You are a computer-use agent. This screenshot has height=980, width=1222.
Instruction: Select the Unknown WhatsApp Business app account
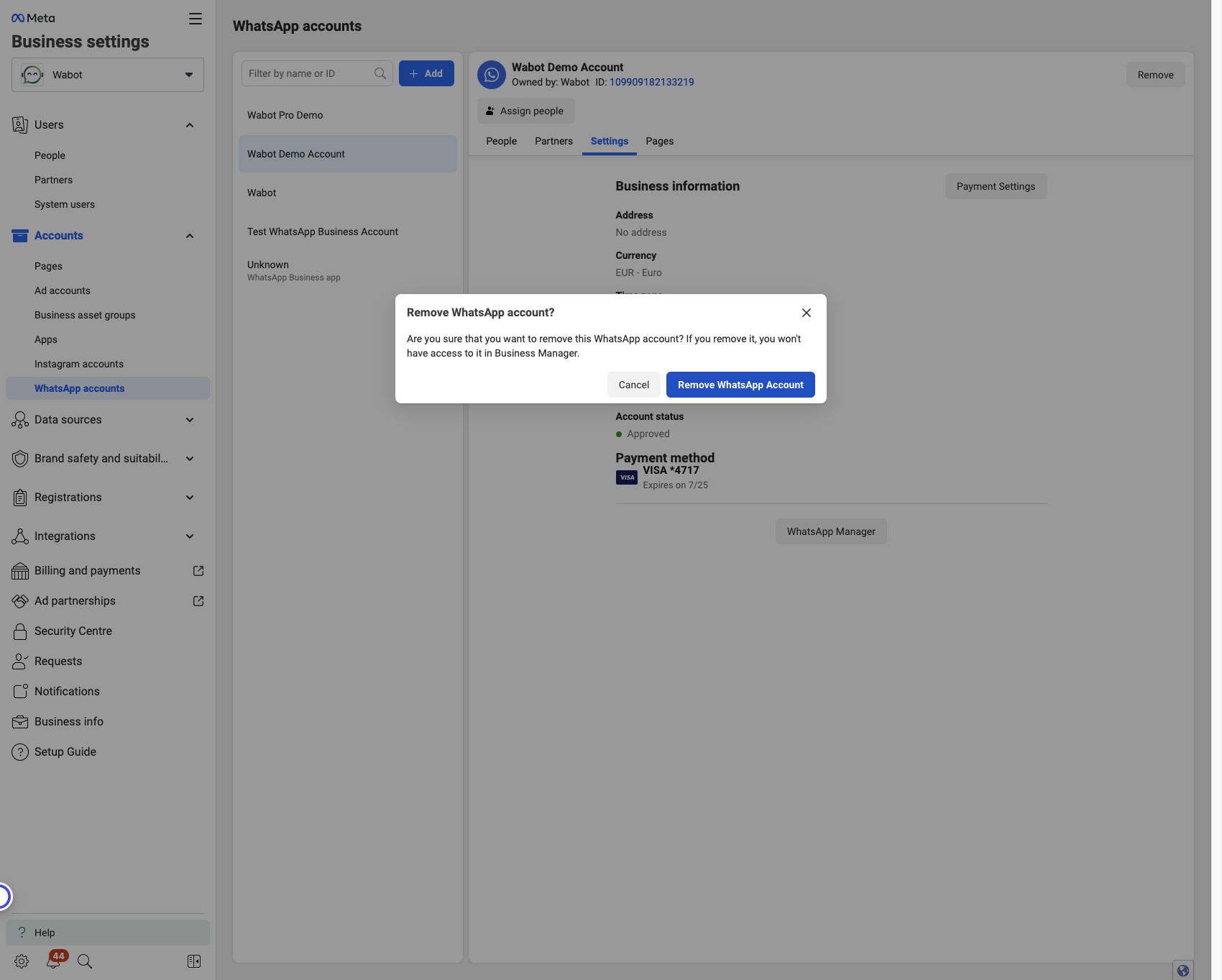[348, 270]
